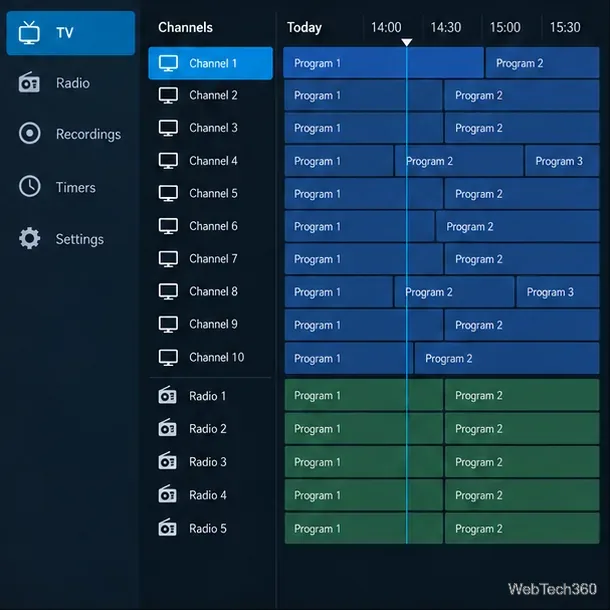The width and height of the screenshot is (610, 610).
Task: Click the Radio 4 radio icon
Action: 167,494
